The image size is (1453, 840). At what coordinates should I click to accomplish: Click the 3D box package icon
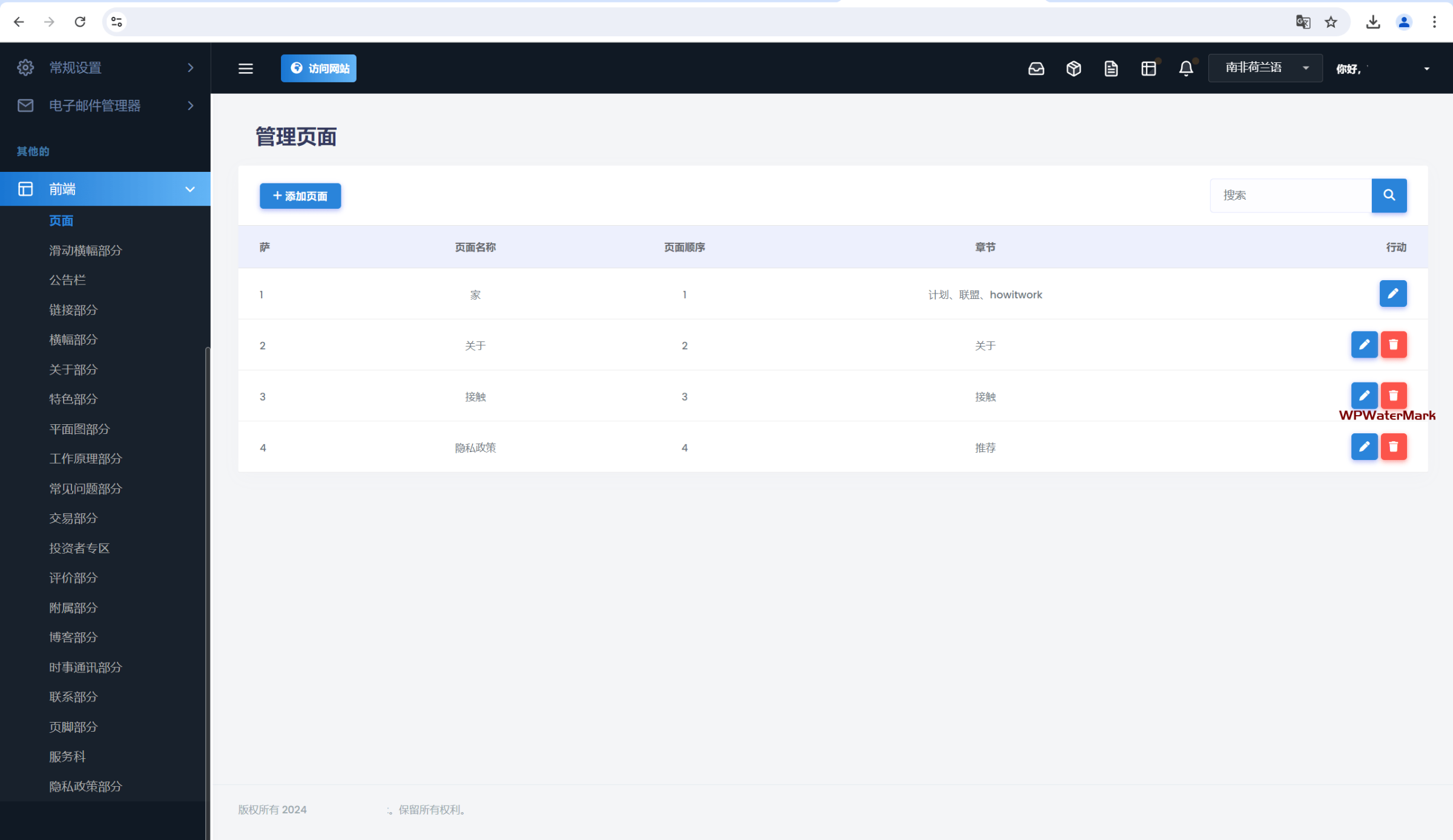[x=1073, y=68]
